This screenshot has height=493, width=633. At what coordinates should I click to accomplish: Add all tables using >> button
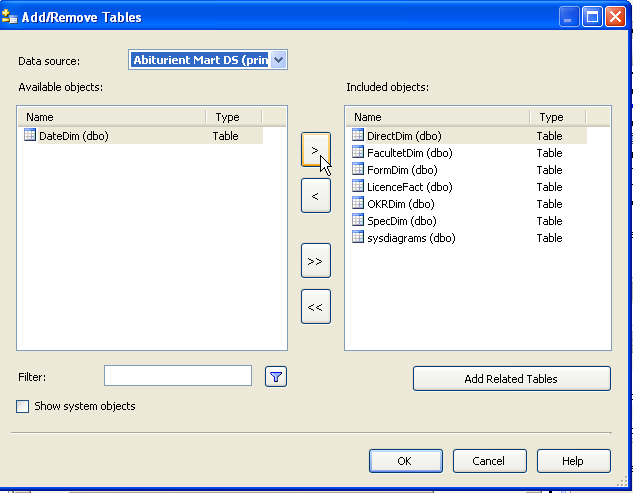[315, 261]
